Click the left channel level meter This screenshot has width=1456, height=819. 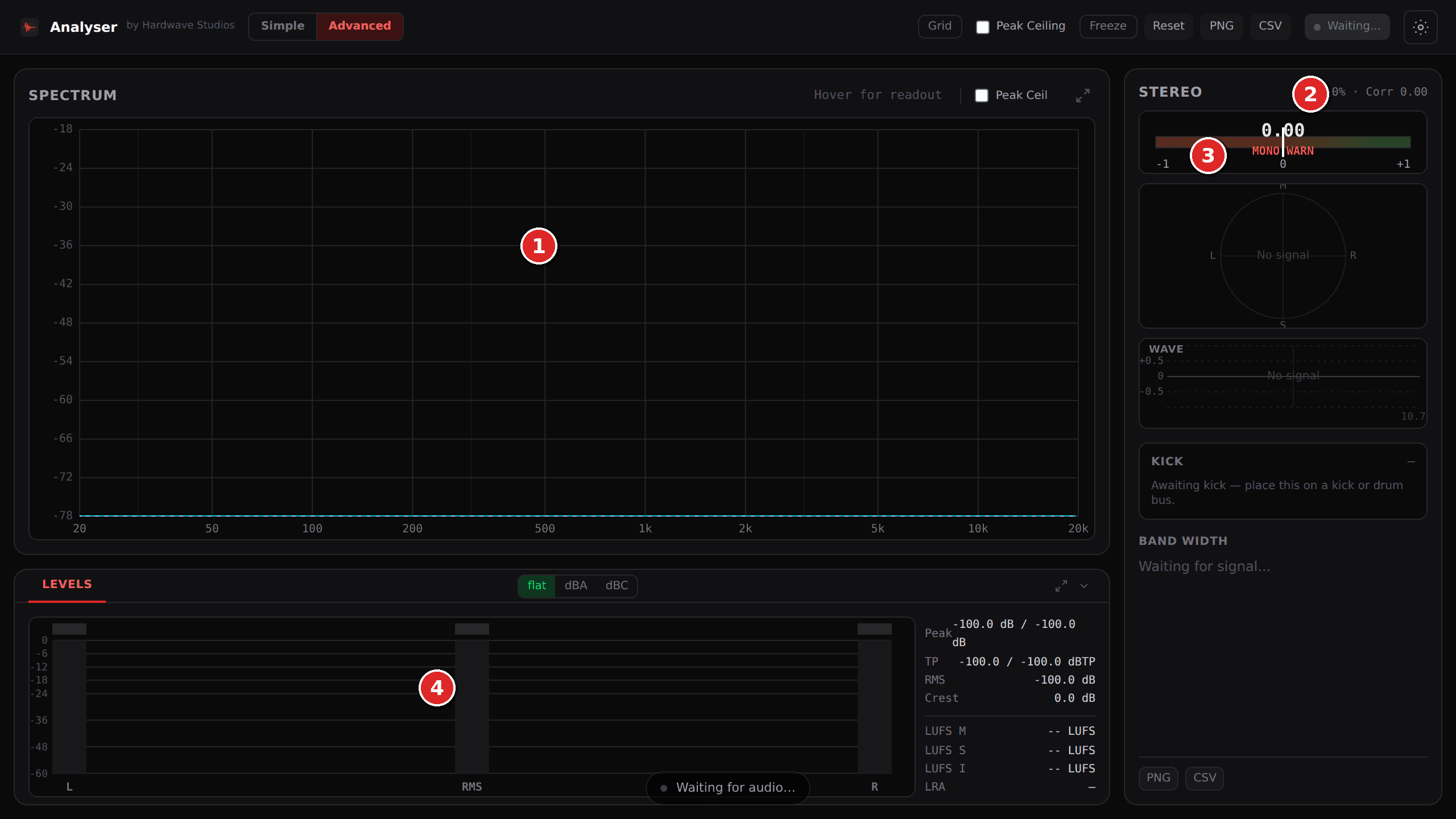[x=69, y=698]
